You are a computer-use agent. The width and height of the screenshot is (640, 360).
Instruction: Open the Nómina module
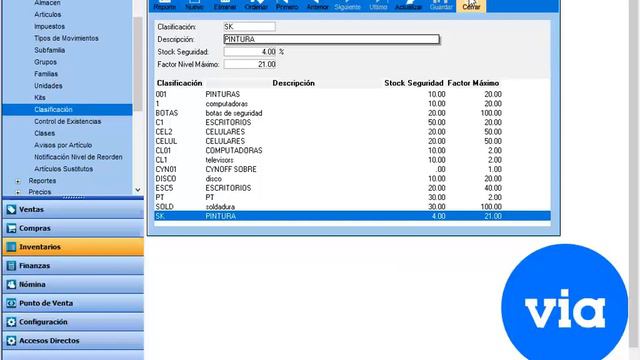(73, 284)
